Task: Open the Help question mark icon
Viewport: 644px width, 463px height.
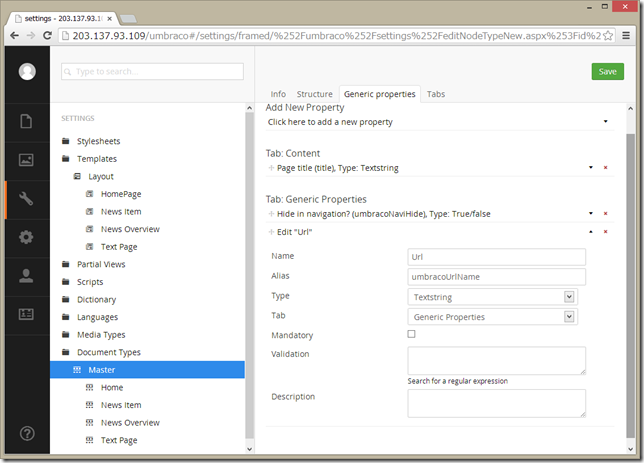Action: point(27,433)
